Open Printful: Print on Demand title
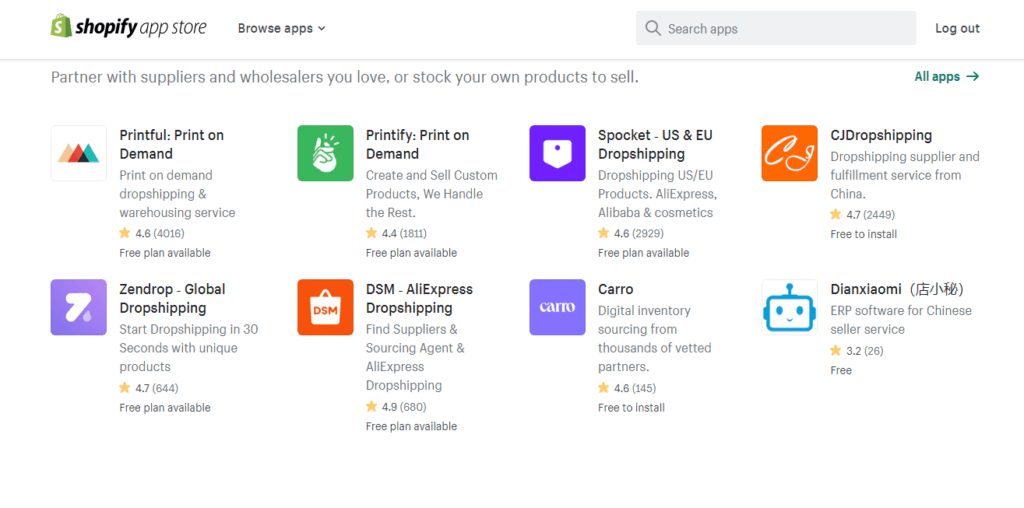Image resolution: width=1024 pixels, height=508 pixels. click(172, 144)
